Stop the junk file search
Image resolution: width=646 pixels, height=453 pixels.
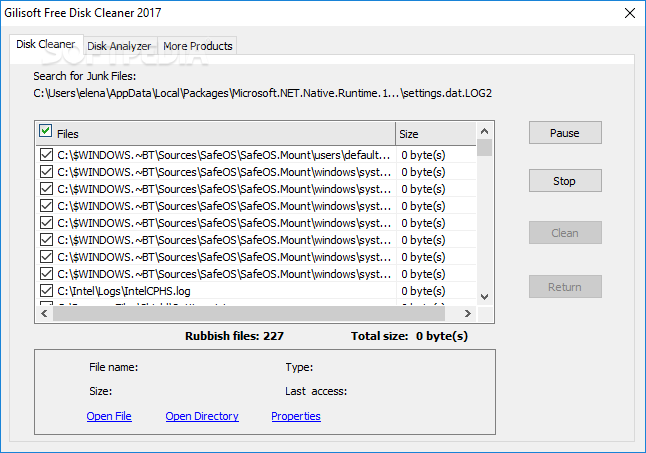pyautogui.click(x=565, y=181)
